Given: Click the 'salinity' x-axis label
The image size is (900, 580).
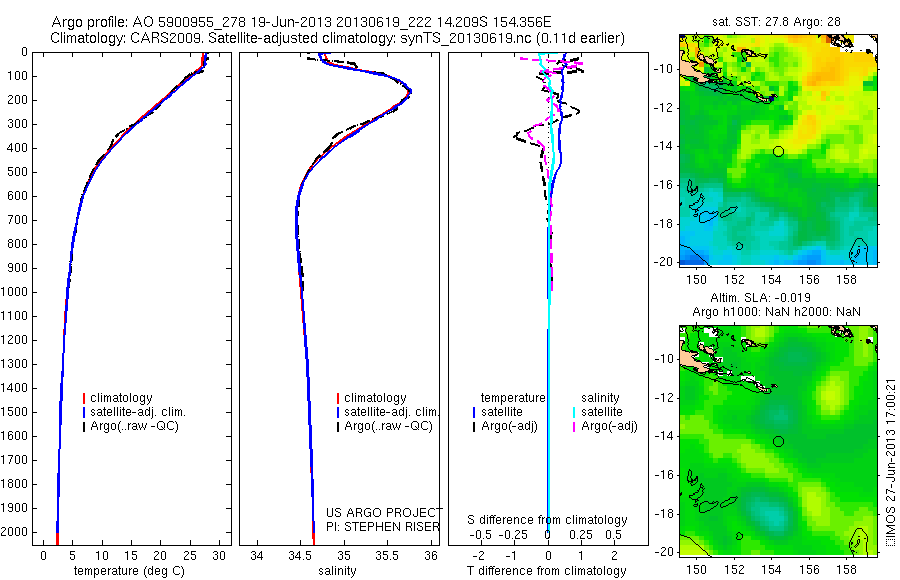Looking at the screenshot, I should click(x=338, y=571).
